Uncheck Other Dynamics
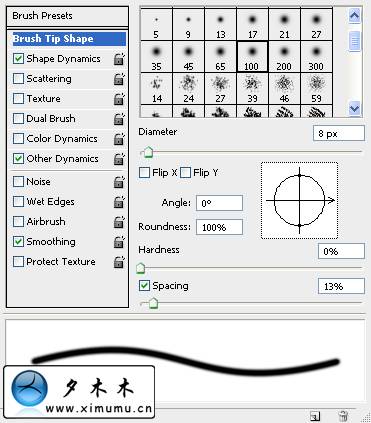Image resolution: width=371 pixels, height=423 pixels. click(x=18, y=159)
